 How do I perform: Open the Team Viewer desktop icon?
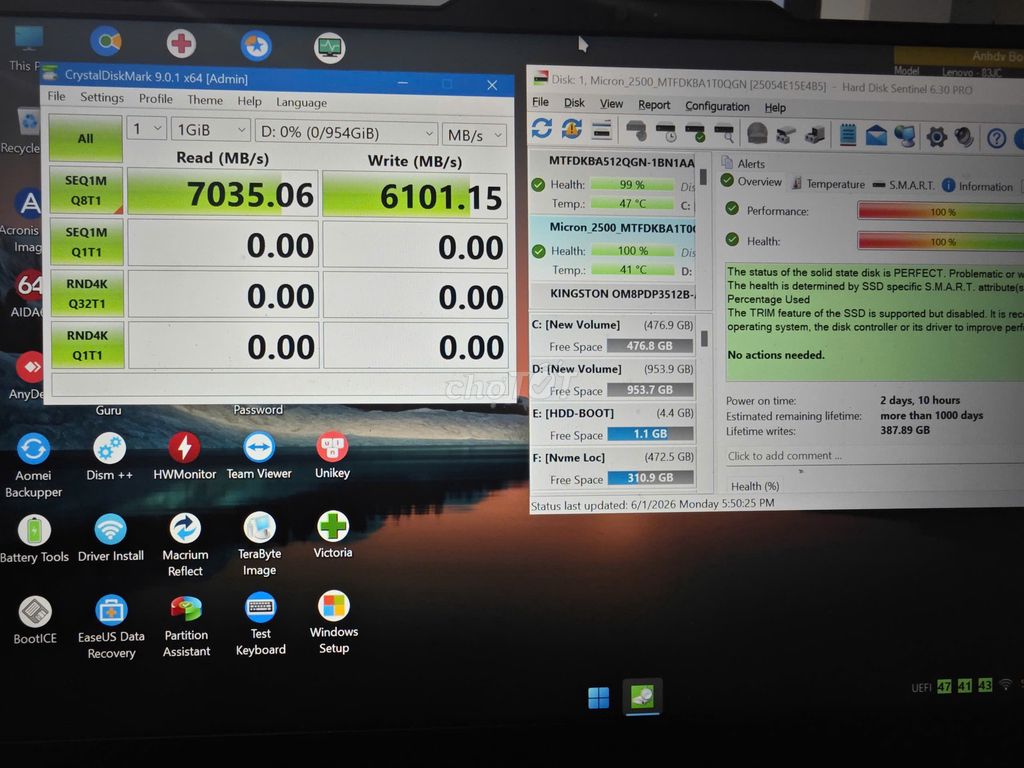(259, 456)
